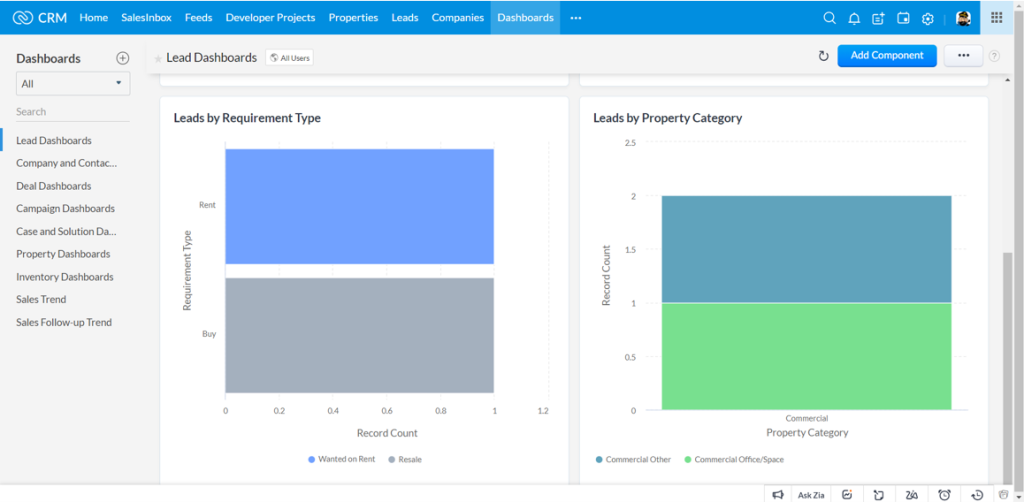Screen dimensions: 1024x502
Task: Open the chart widget icon in bottom bar
Action: point(848,495)
